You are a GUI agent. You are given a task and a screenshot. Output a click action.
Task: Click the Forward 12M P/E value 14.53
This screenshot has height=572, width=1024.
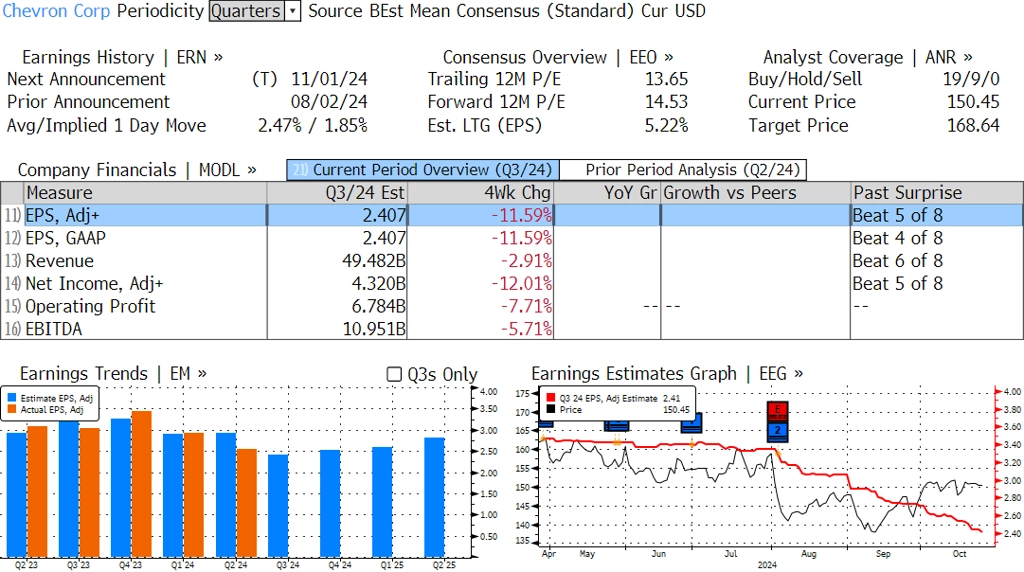(667, 102)
